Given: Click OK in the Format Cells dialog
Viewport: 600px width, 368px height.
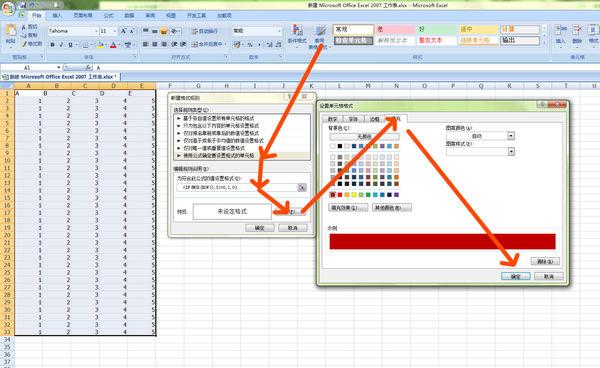Looking at the screenshot, I should pos(515,276).
